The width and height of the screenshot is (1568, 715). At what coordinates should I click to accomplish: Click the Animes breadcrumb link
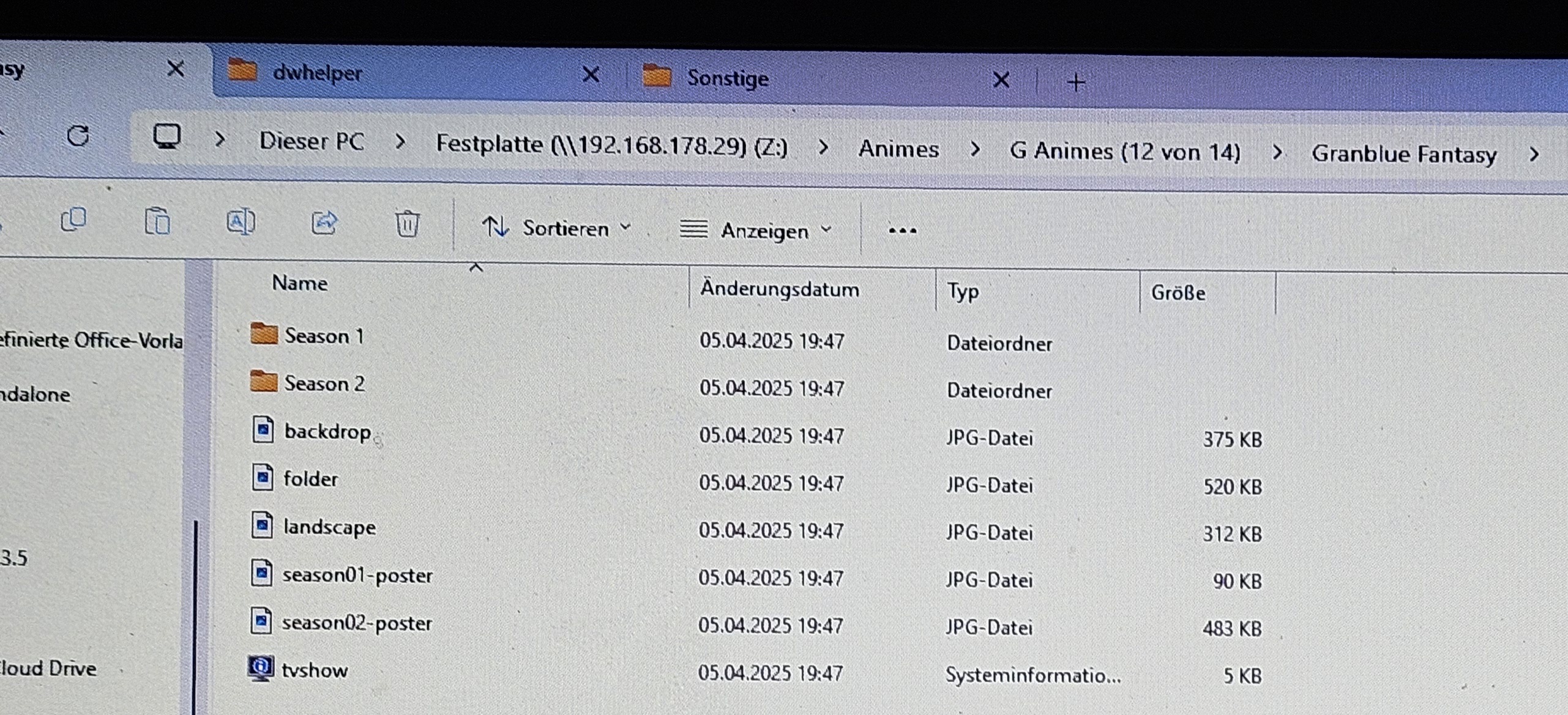point(898,149)
